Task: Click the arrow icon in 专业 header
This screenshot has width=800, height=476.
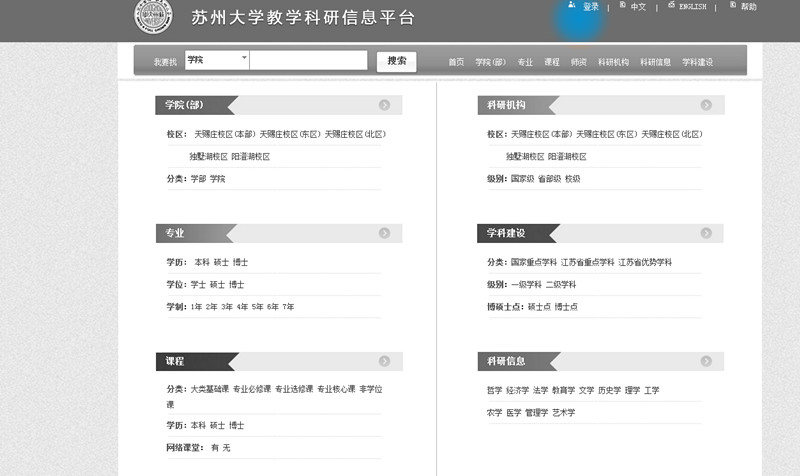Action: pyautogui.click(x=384, y=233)
